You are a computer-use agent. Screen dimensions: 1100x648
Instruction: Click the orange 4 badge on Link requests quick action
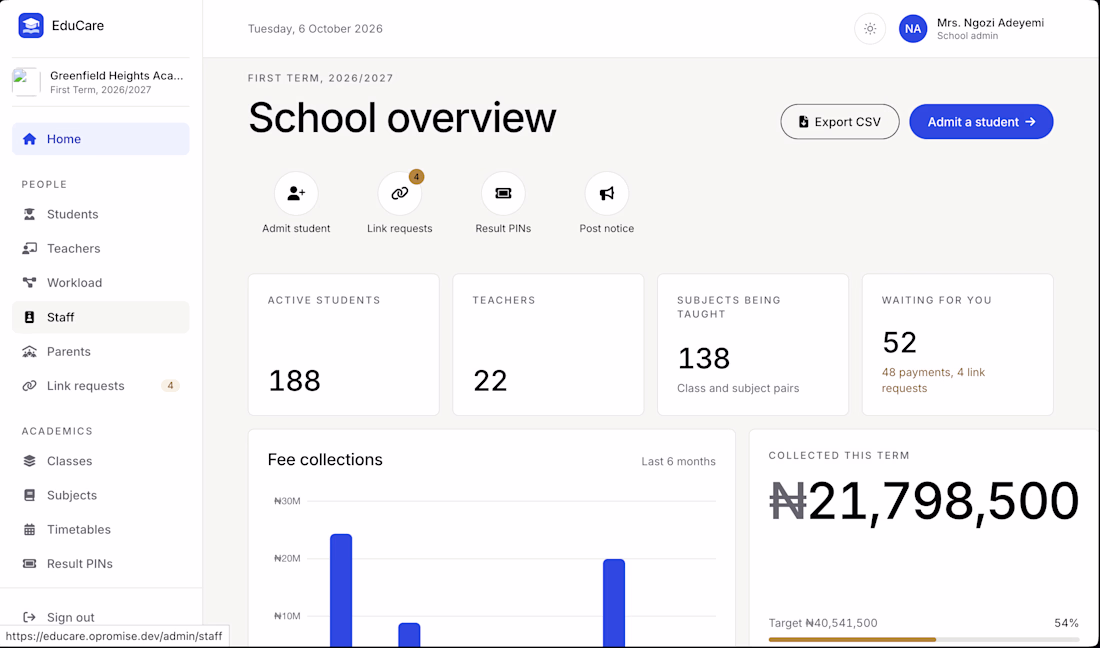[416, 177]
